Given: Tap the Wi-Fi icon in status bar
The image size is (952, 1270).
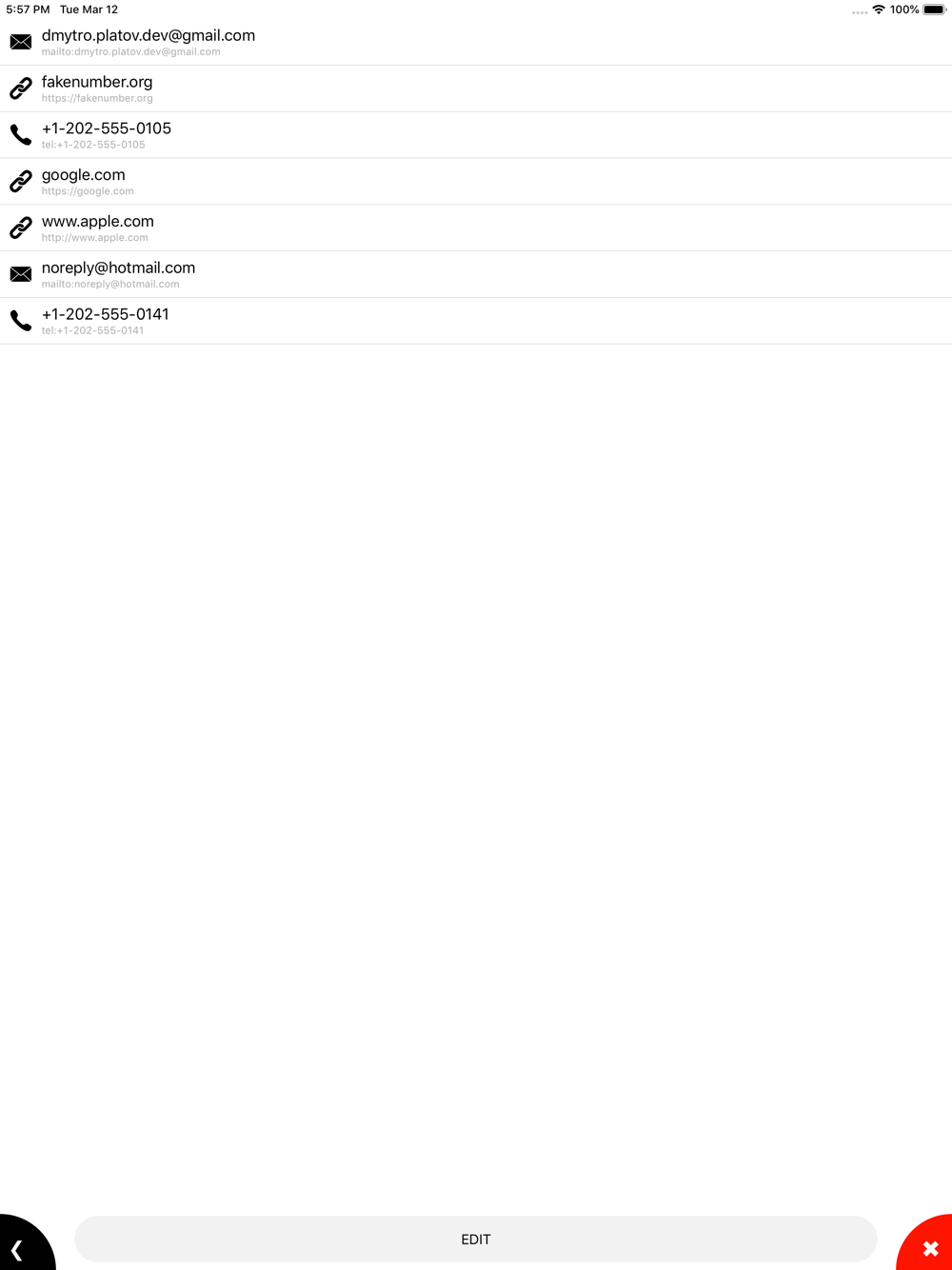Looking at the screenshot, I should point(879,10).
